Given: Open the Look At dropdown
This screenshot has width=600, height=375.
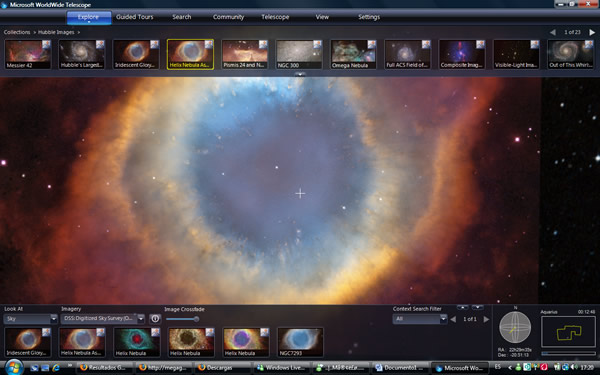Looking at the screenshot, I should pyautogui.click(x=31, y=319).
